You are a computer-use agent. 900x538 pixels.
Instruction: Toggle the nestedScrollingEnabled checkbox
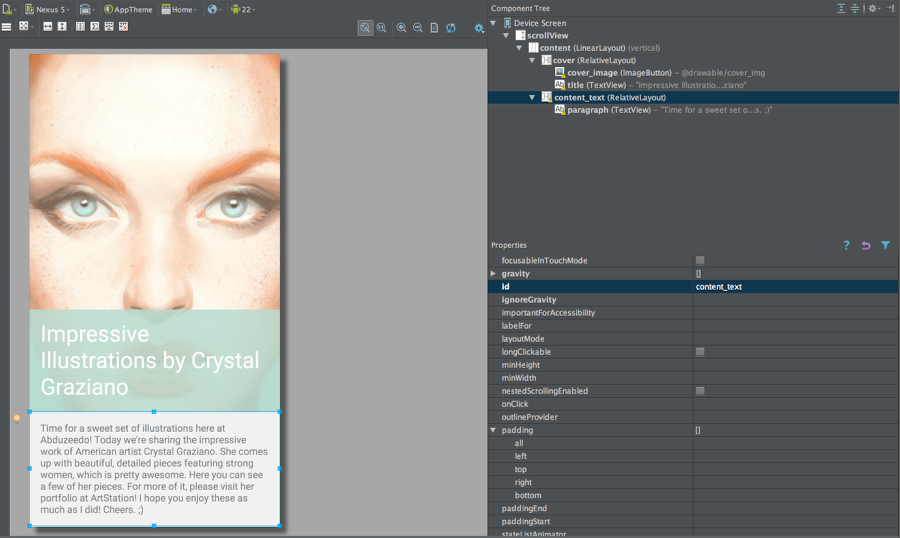pos(700,391)
